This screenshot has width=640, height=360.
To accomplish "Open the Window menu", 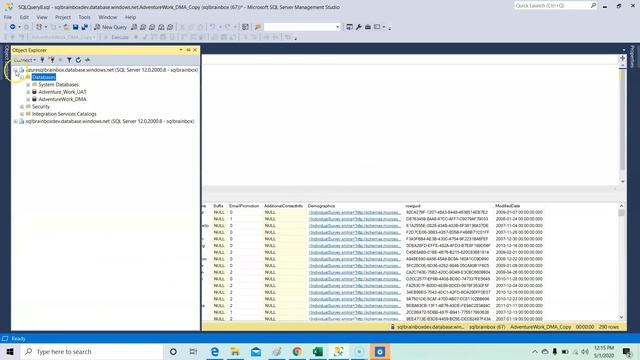I will pyautogui.click(x=108, y=17).
